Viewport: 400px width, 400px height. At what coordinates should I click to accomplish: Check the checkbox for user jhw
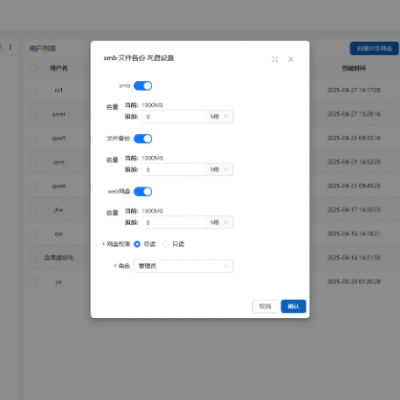coord(33,210)
